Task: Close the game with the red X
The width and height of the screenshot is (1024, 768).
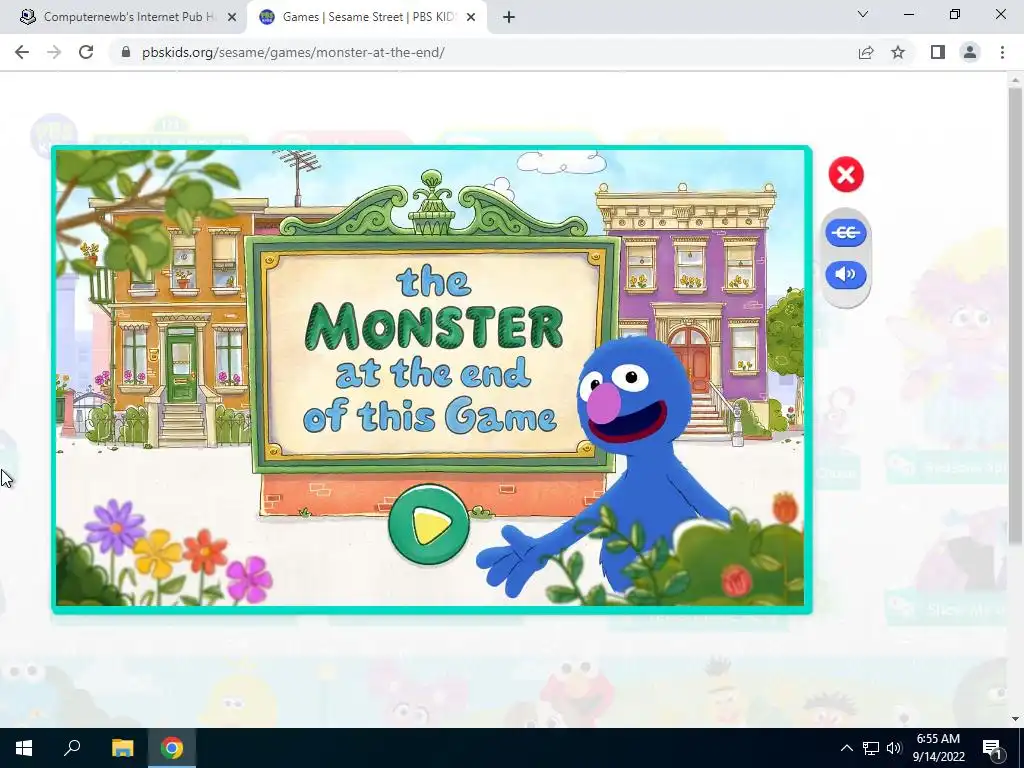Action: (x=846, y=174)
